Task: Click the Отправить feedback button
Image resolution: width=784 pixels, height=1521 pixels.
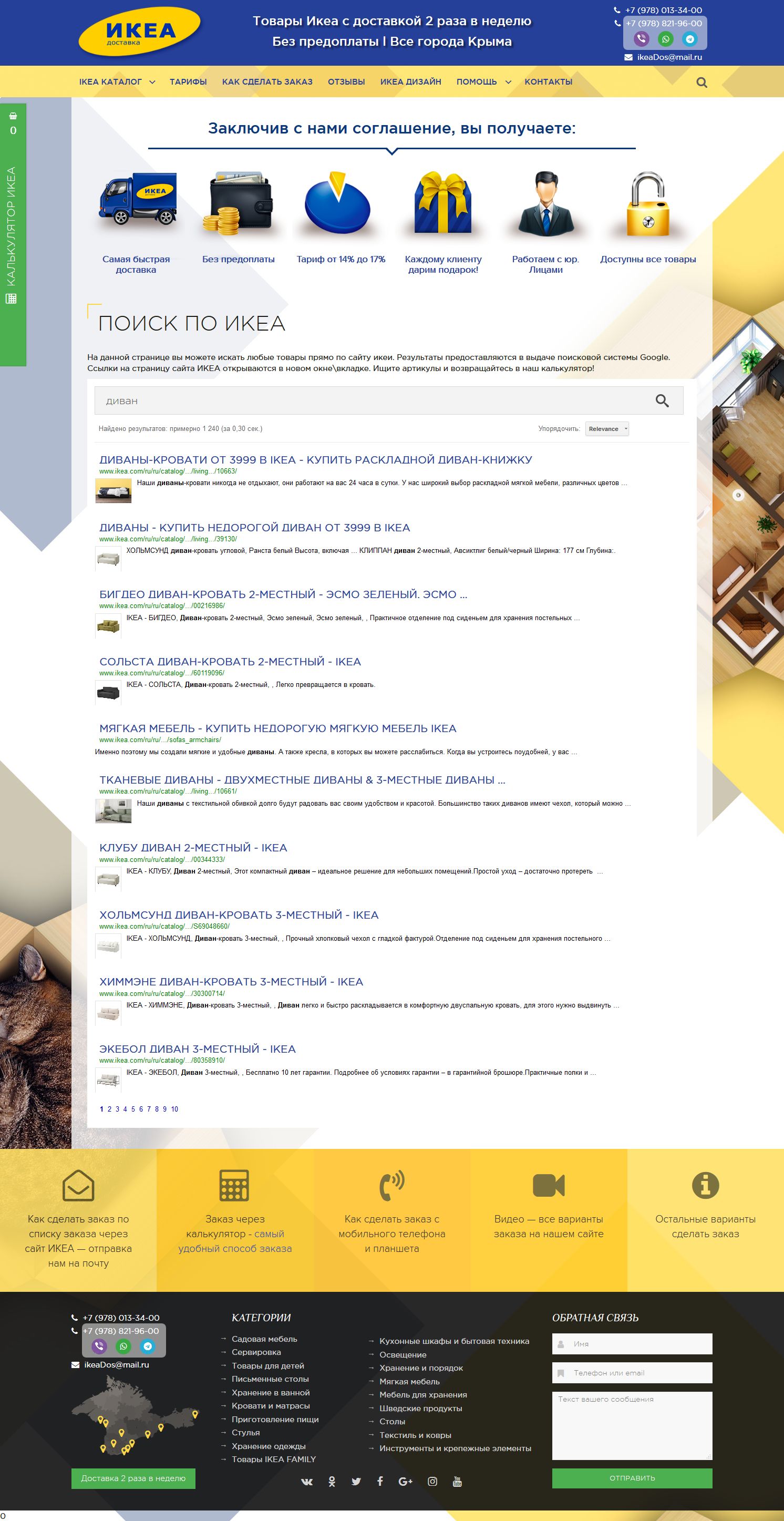Action: click(x=632, y=1478)
